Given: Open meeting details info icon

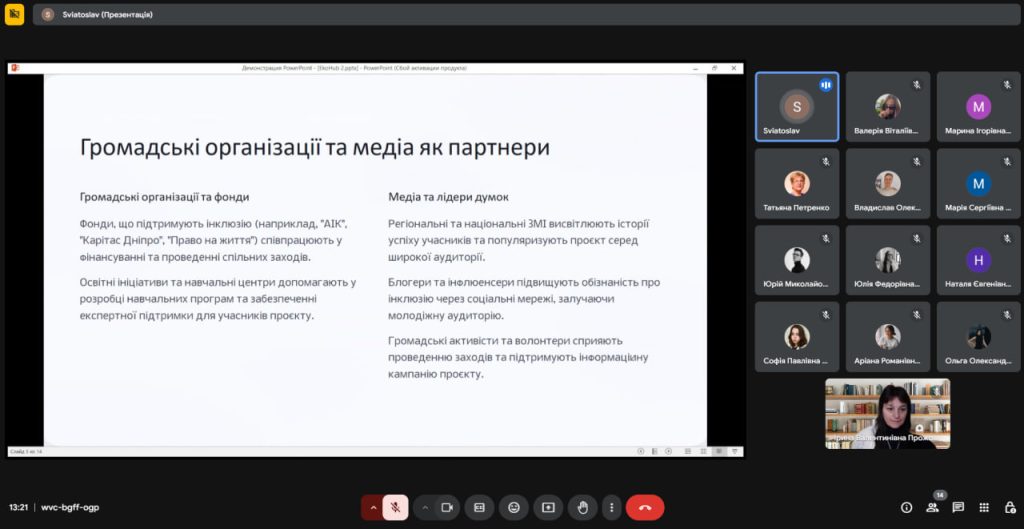Looking at the screenshot, I should click(x=906, y=507).
